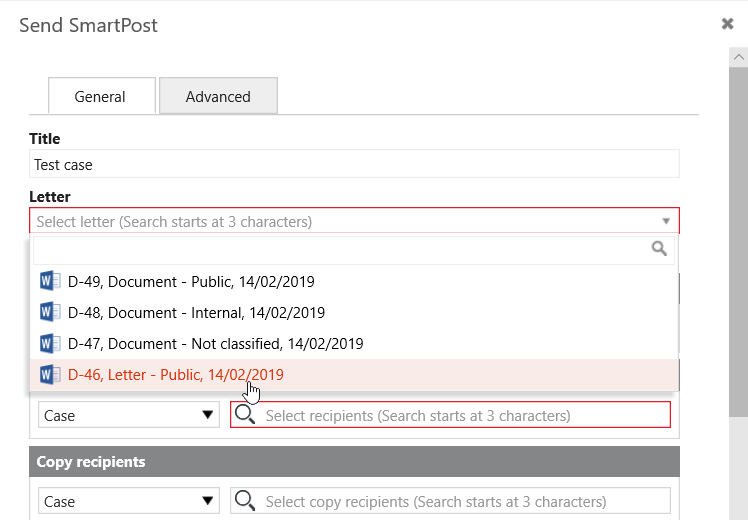Image resolution: width=748 pixels, height=520 pixels.
Task: Switch to the Advanced tab
Action: click(x=218, y=97)
